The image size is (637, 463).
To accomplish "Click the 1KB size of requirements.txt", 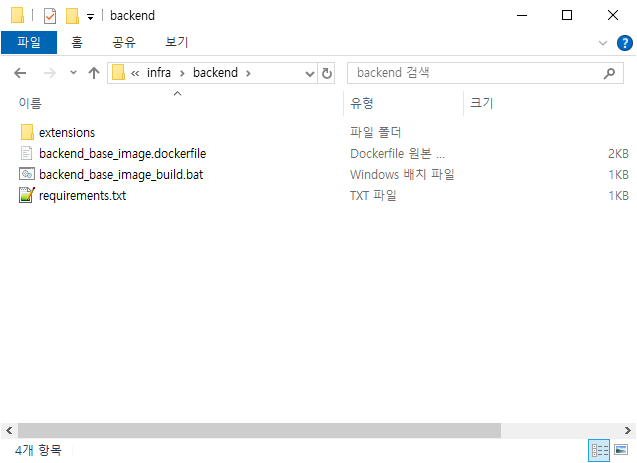I will (x=618, y=196).
